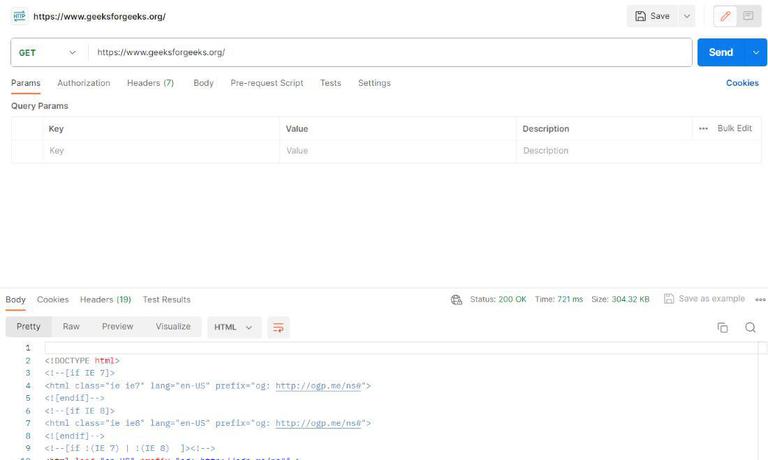The height and width of the screenshot is (460, 768).
Task: Click the network globe icon before Status
Action: 456,300
